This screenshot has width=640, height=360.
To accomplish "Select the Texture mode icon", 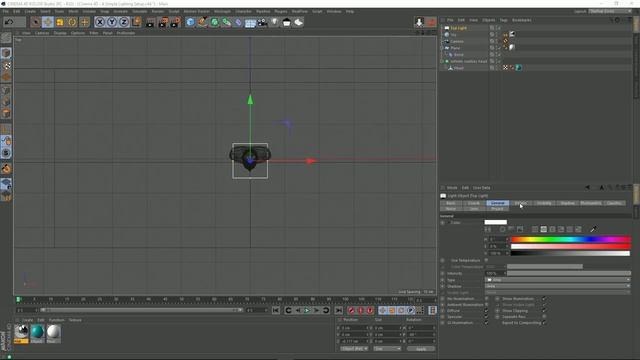I will 6,65.
